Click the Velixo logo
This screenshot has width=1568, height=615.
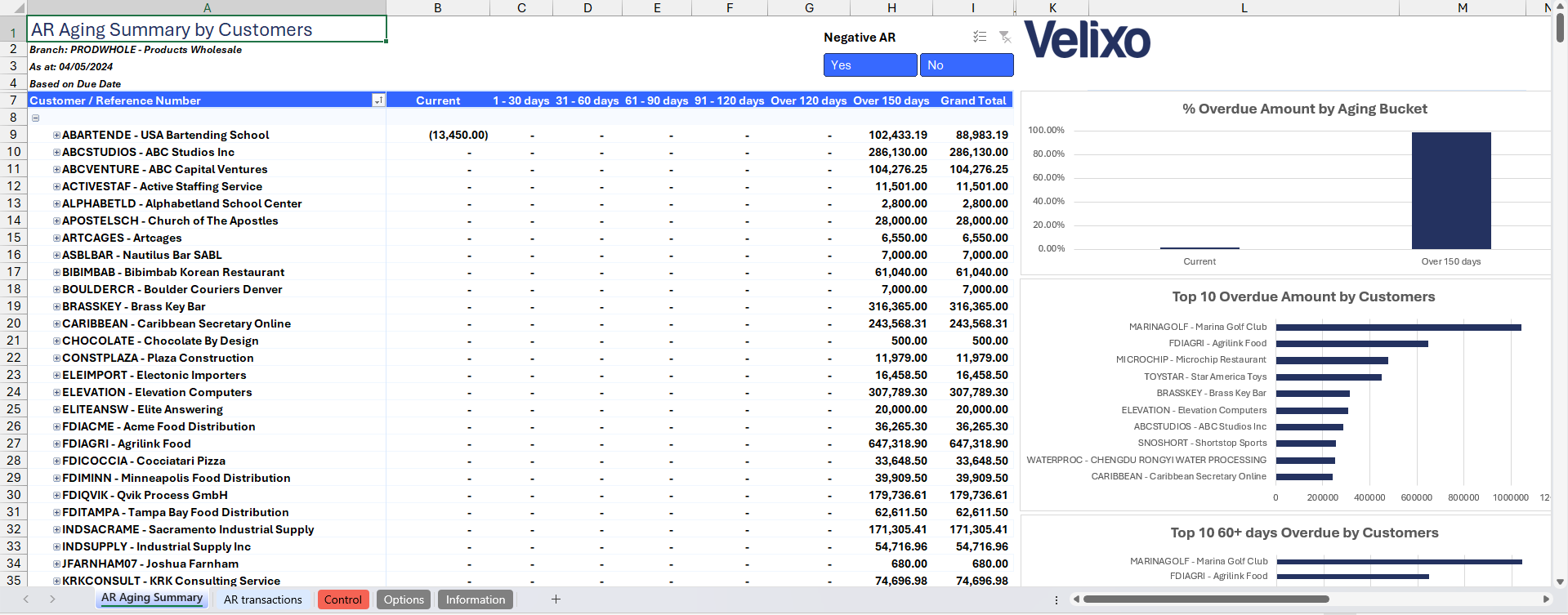1088,40
